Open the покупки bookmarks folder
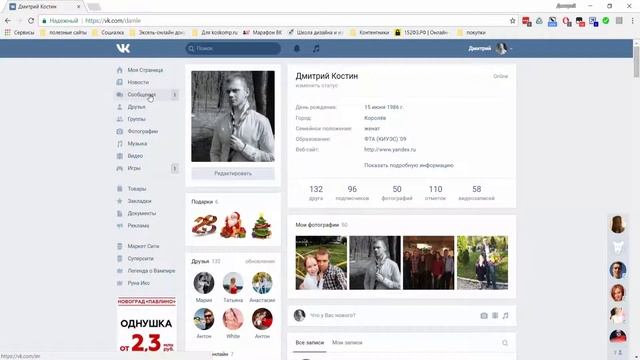Image resolution: width=640 pixels, height=360 pixels. point(471,32)
